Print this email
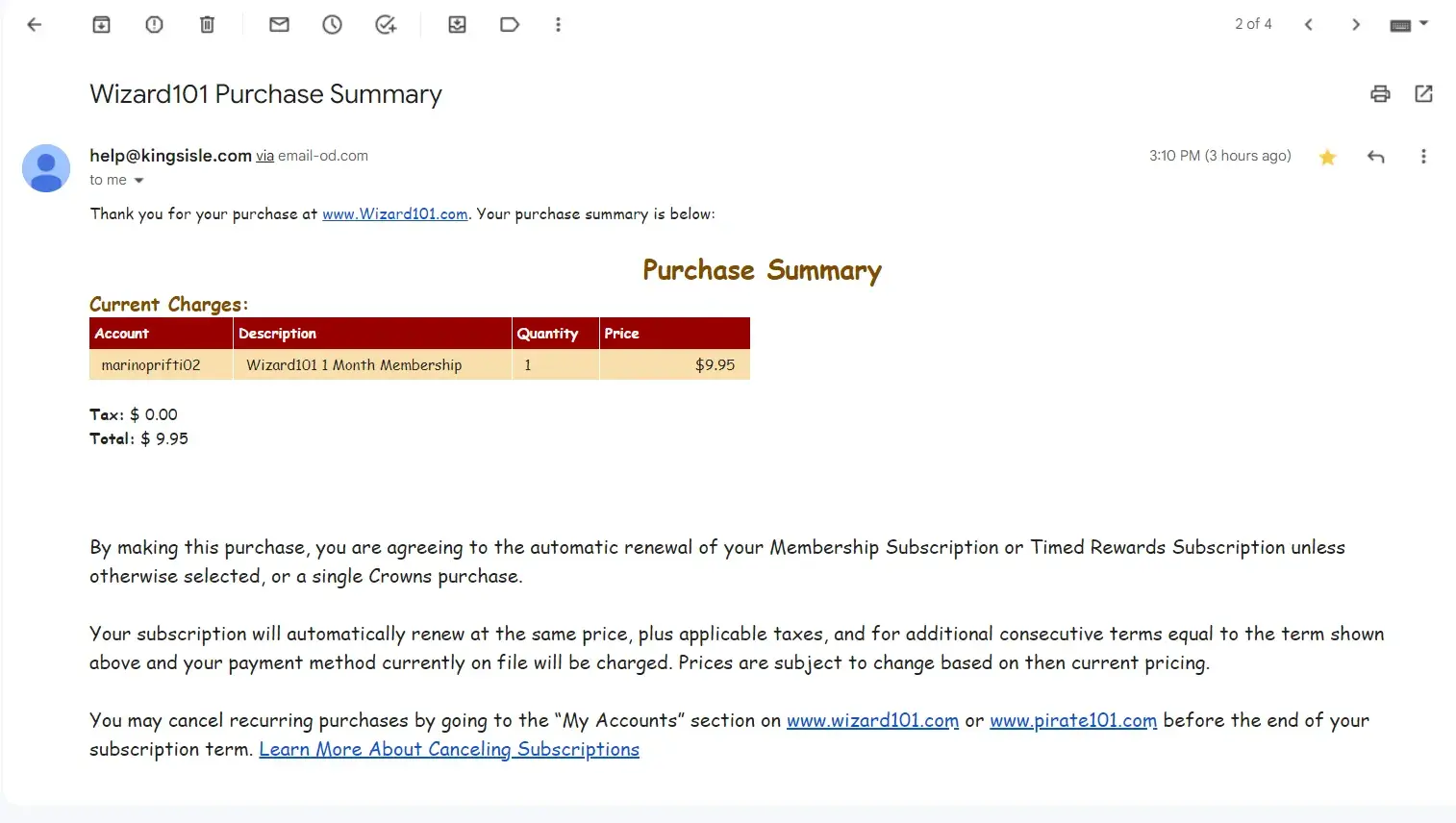 click(1380, 94)
